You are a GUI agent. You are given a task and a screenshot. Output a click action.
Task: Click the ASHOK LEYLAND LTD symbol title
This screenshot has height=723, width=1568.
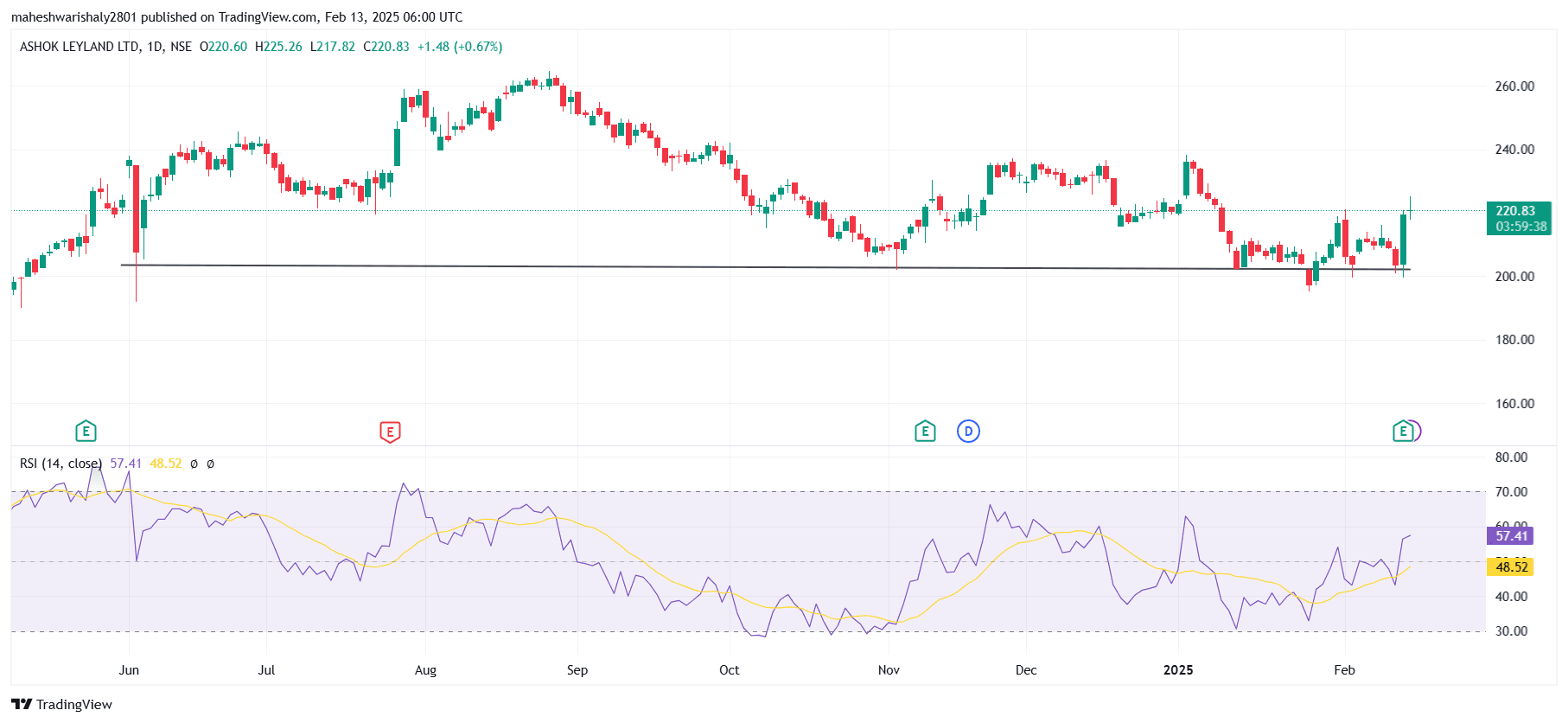[x=80, y=47]
